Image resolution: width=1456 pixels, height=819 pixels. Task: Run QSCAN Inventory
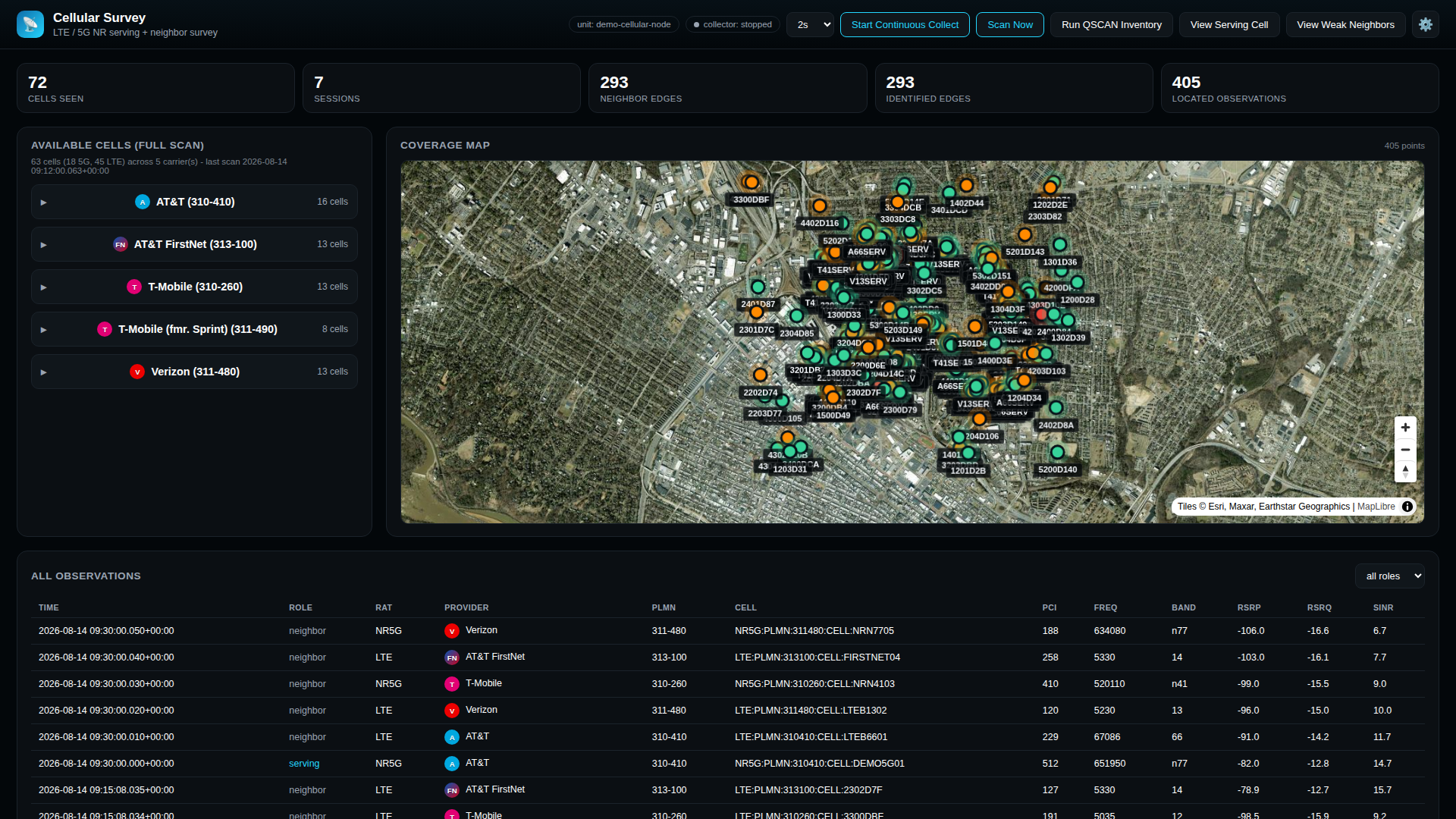point(1112,24)
